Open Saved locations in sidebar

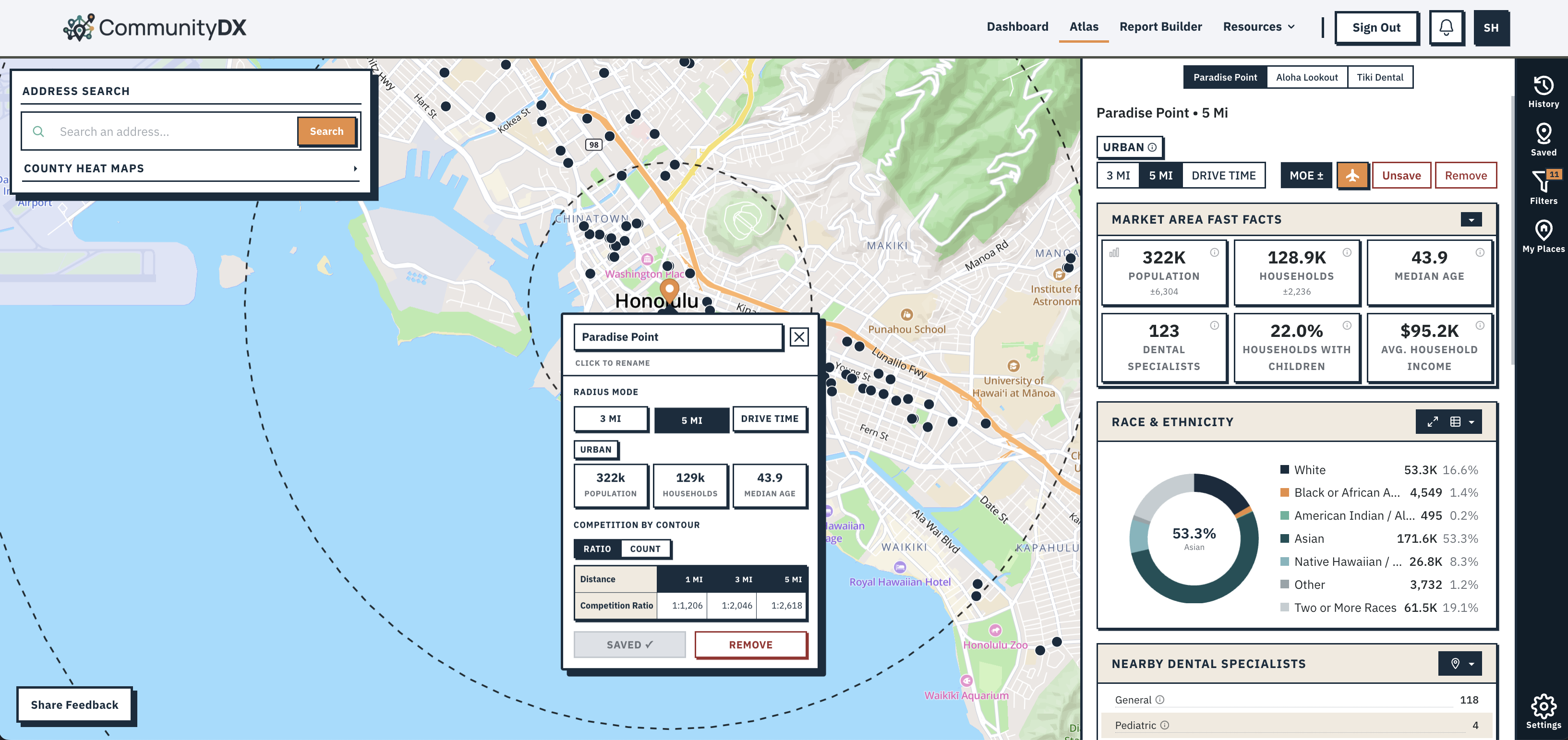point(1543,140)
